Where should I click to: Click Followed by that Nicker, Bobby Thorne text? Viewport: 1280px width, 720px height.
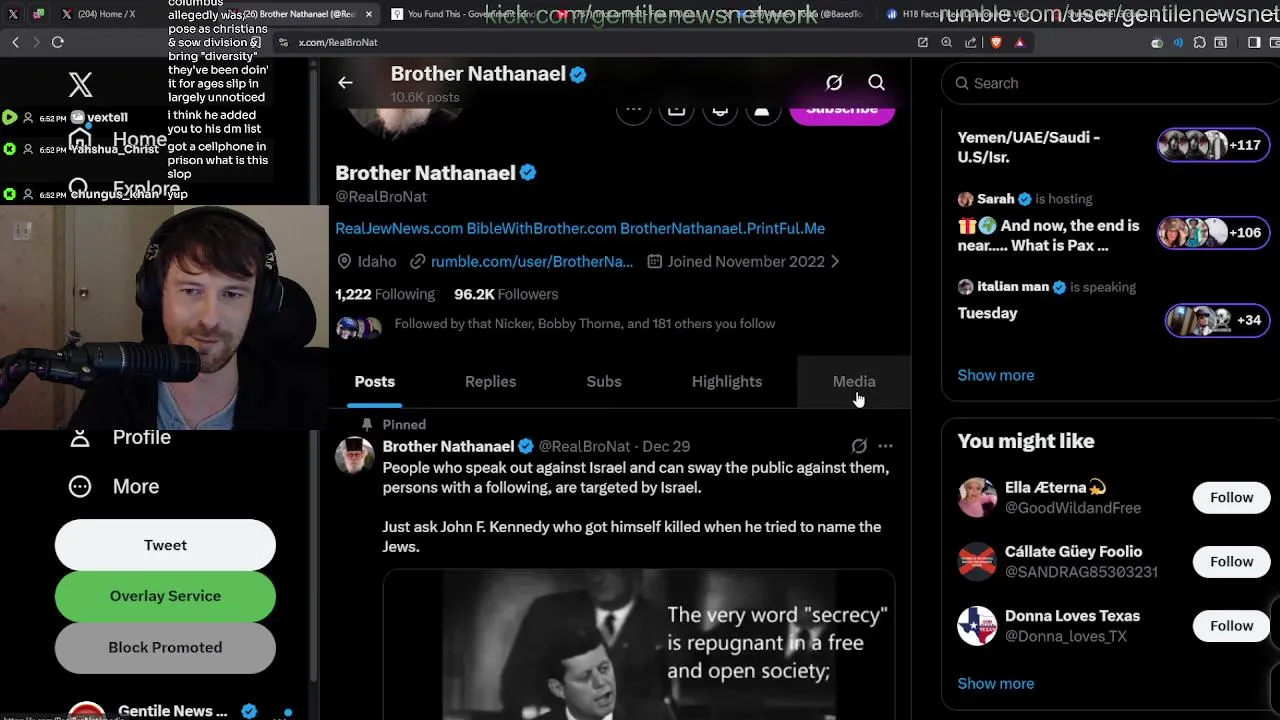click(x=585, y=324)
